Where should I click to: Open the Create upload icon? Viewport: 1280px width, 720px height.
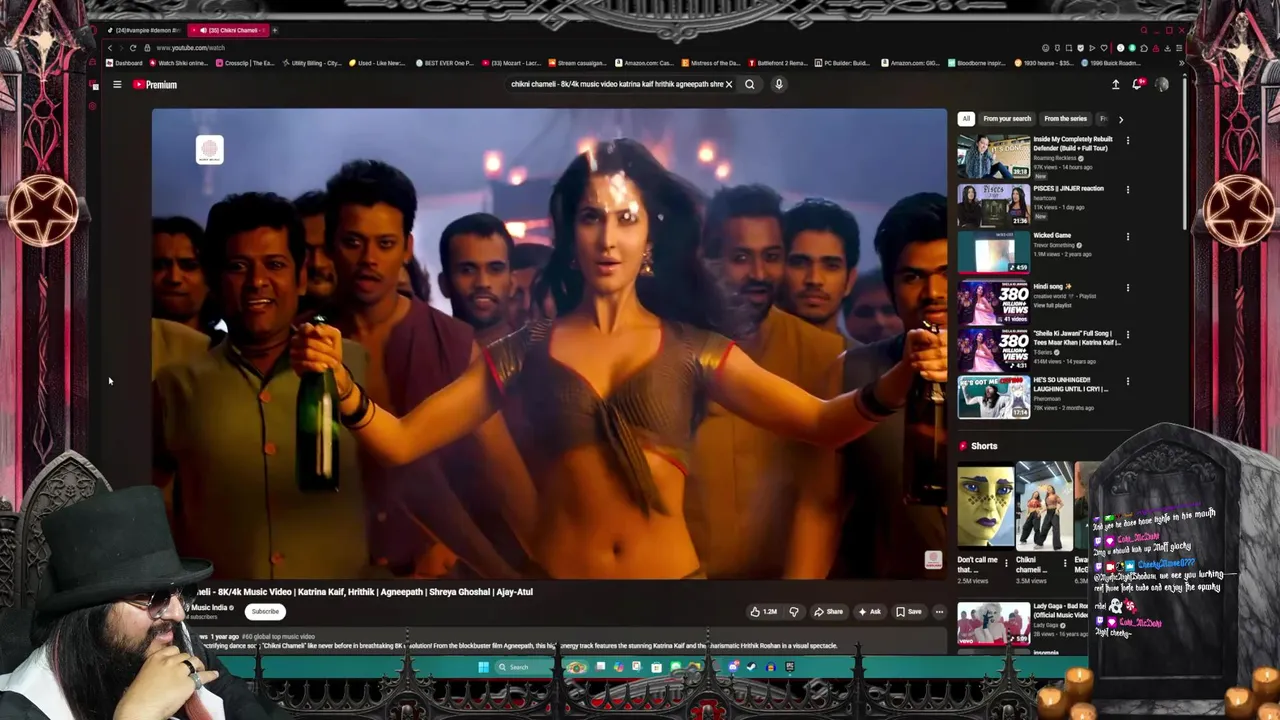click(x=1116, y=85)
